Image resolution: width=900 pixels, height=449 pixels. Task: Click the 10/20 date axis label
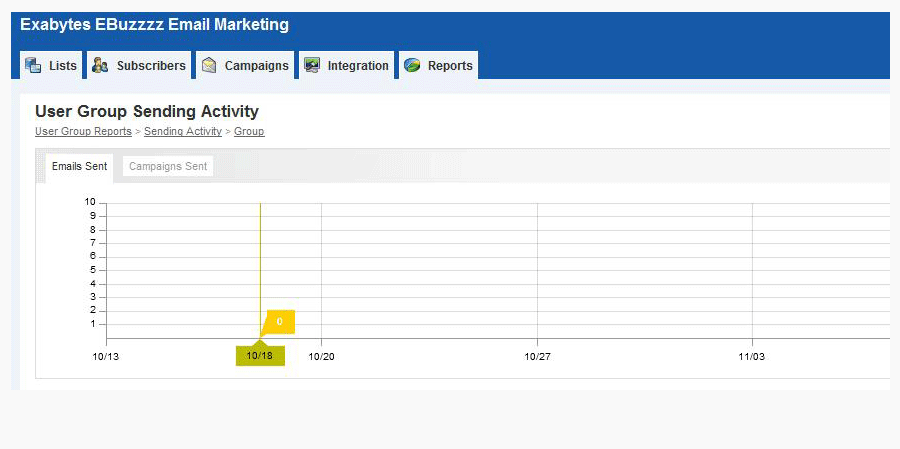[321, 356]
